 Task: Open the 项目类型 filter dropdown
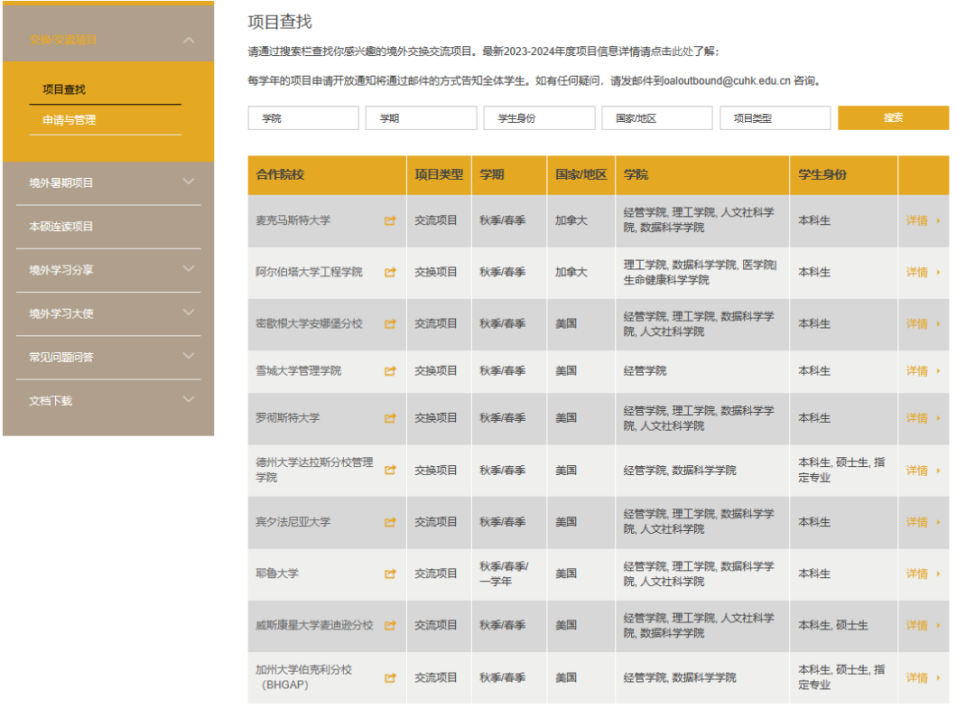click(x=775, y=118)
